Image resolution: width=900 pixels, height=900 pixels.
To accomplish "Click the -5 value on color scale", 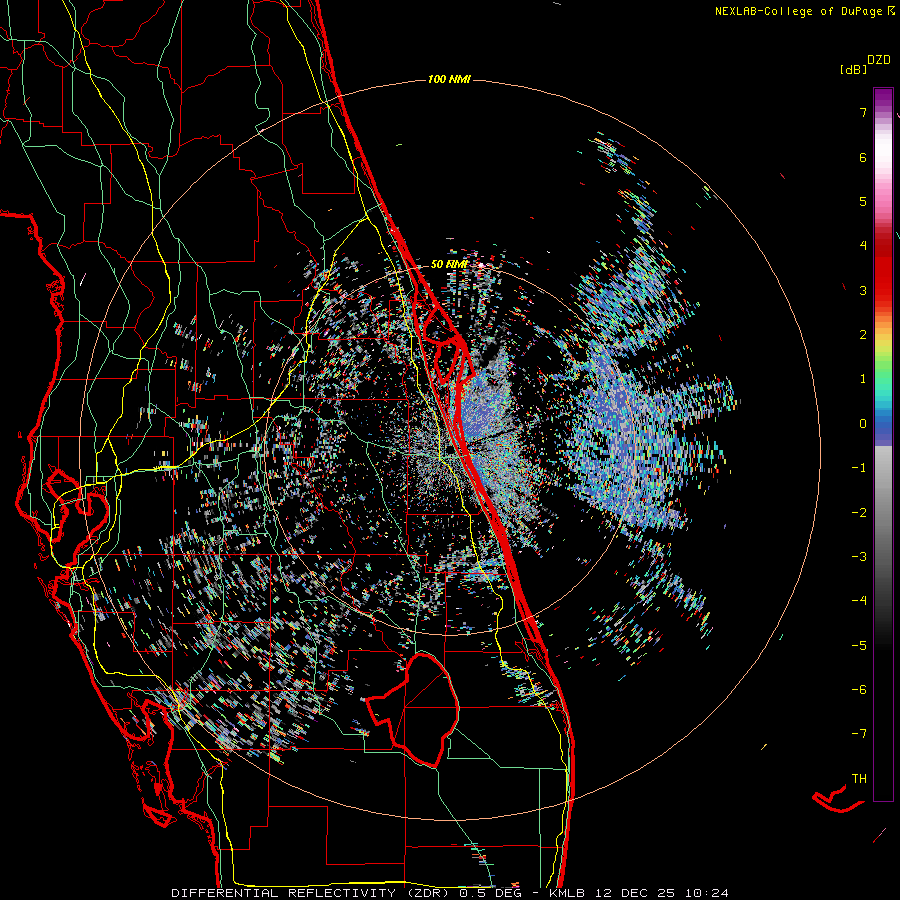I will click(859, 646).
